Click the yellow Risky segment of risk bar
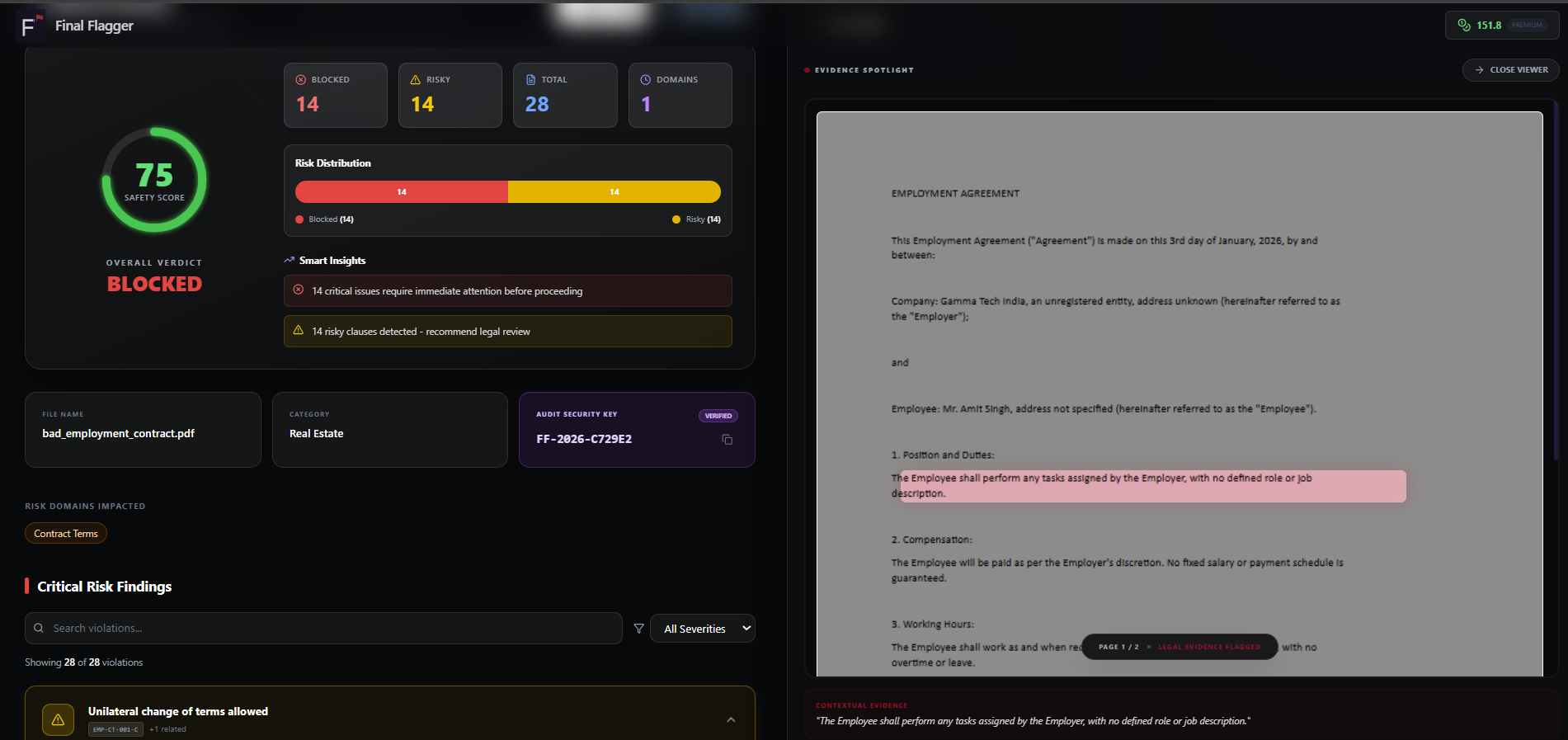This screenshot has height=740, width=1568. (614, 191)
